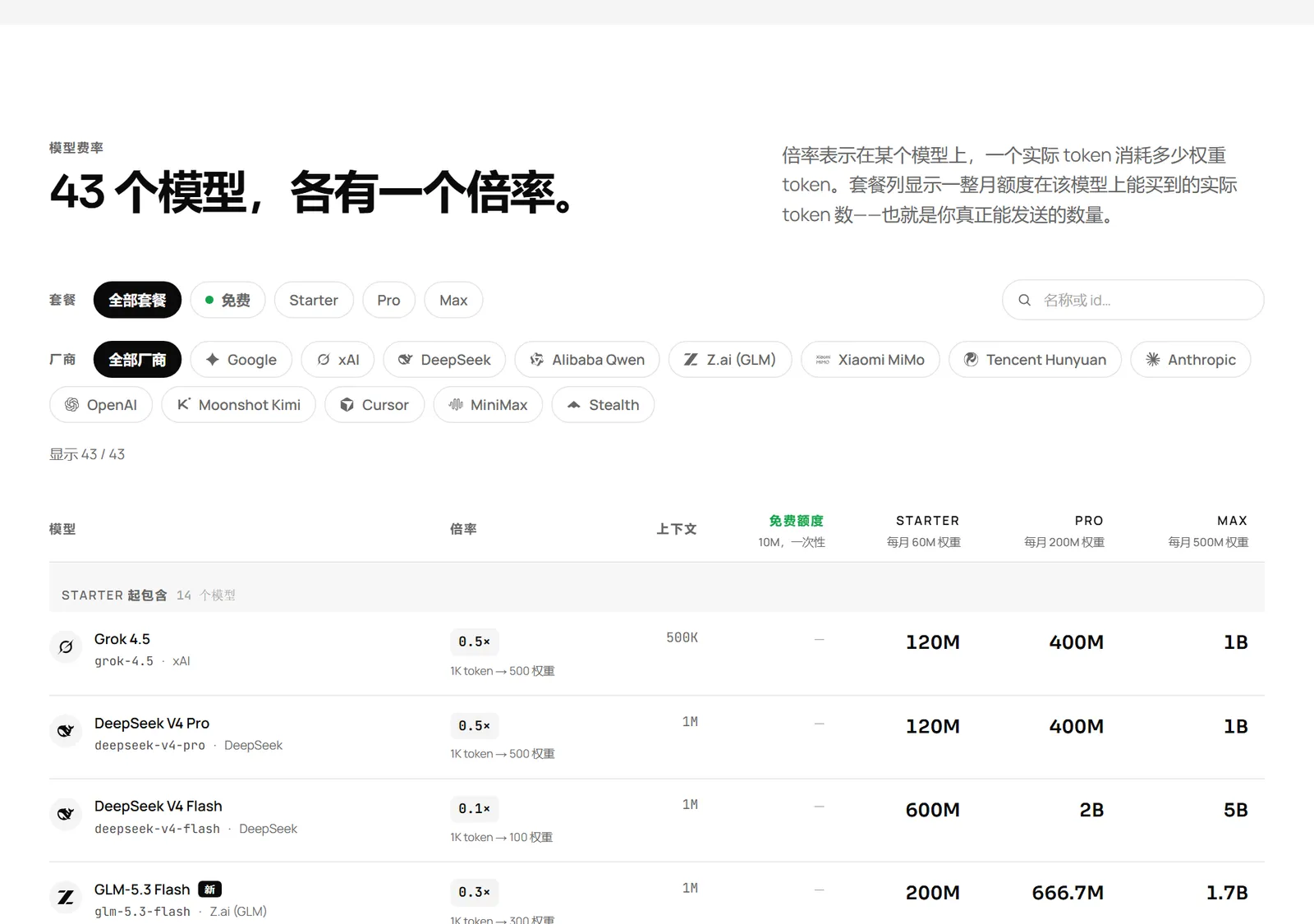Screen dimensions: 1314x924
Task: Filter vendors by xAI
Action: (x=338, y=360)
